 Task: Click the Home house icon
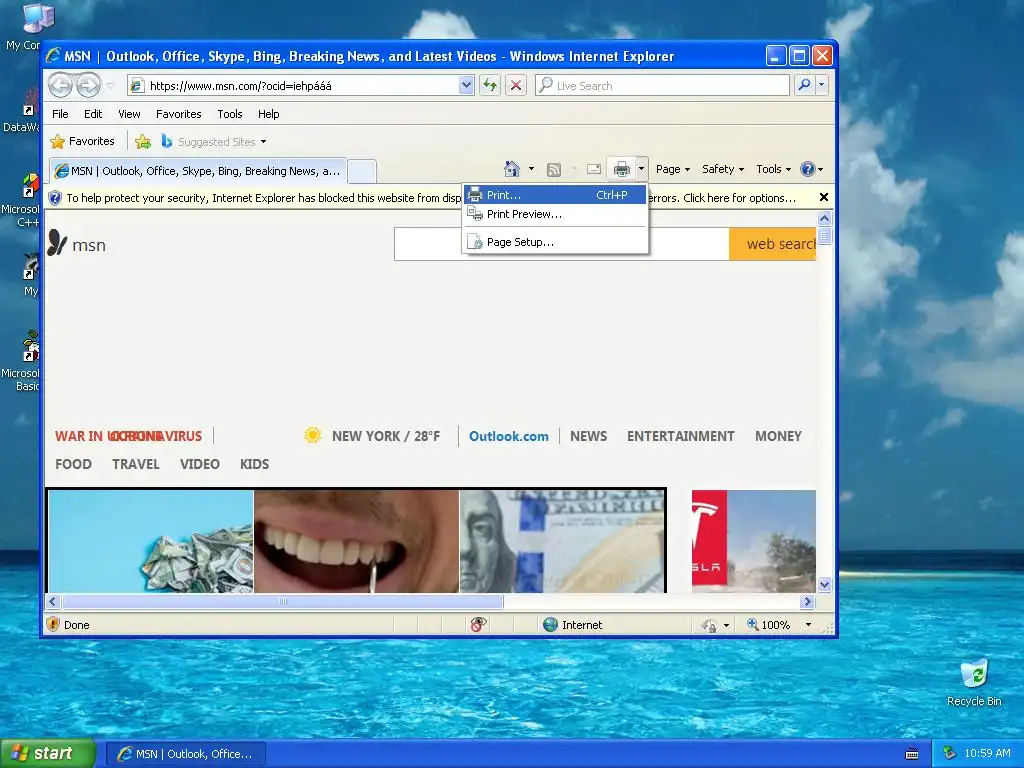(512, 169)
